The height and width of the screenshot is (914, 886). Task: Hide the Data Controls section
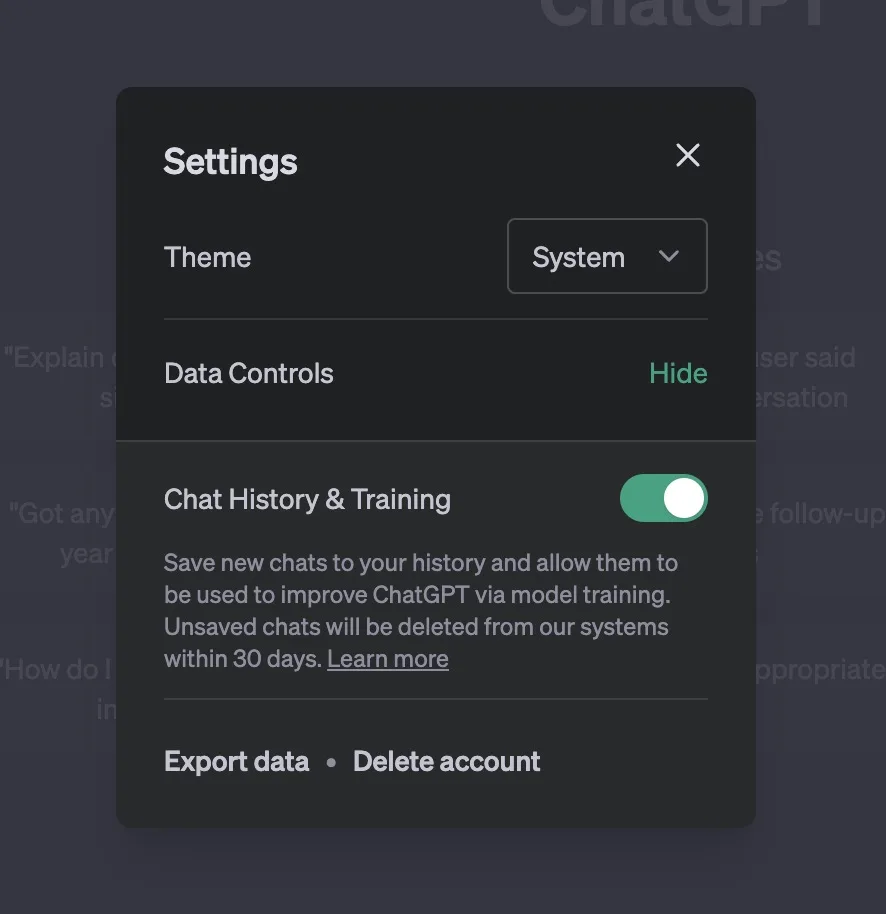click(678, 373)
